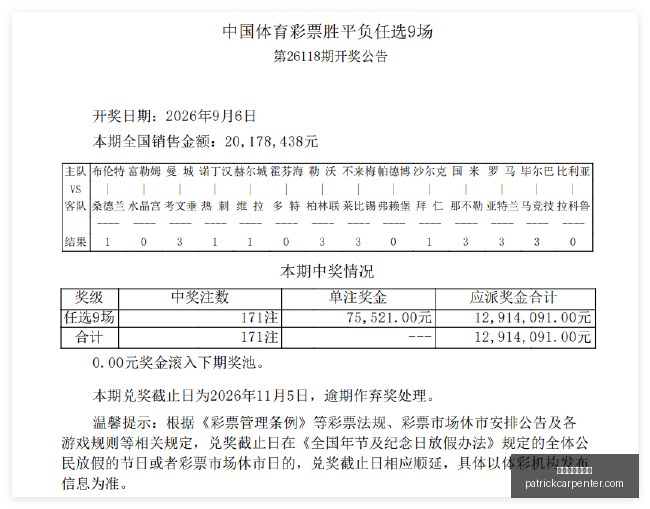Click the 奖级 column header

pyautogui.click(x=89, y=297)
